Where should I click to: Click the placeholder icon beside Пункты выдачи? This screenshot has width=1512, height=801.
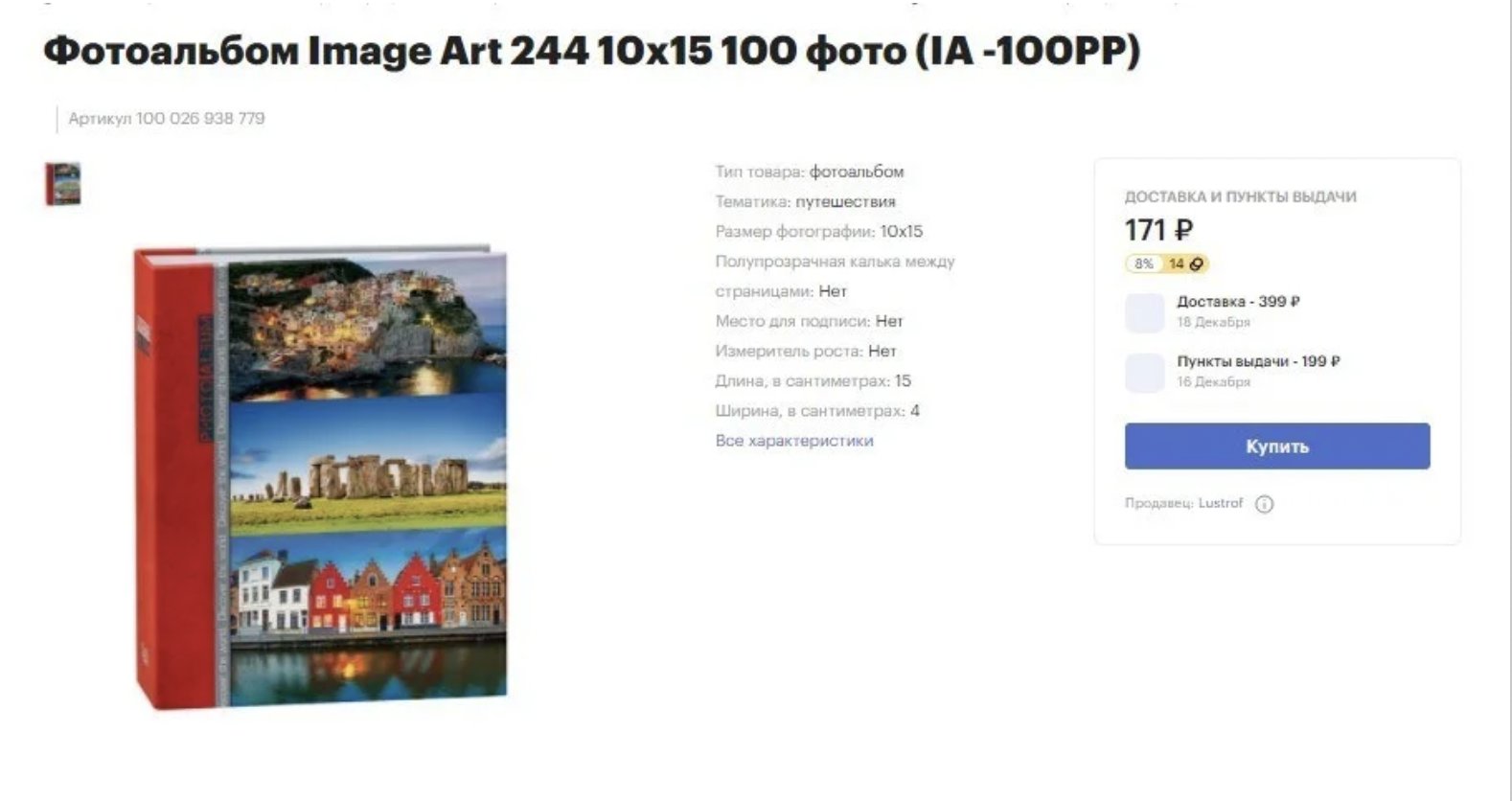click(x=1144, y=373)
